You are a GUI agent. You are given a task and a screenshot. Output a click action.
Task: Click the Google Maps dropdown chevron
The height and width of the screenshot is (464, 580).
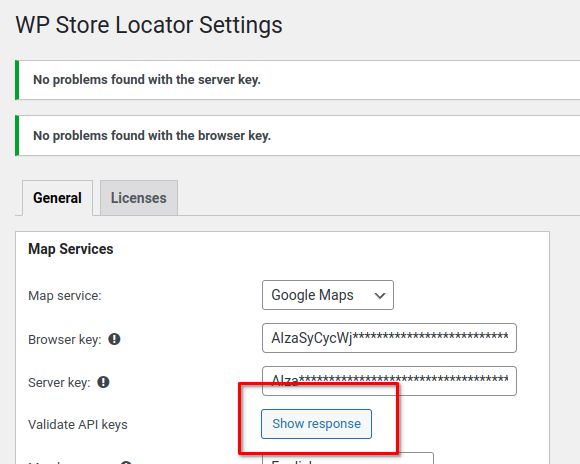(x=380, y=296)
